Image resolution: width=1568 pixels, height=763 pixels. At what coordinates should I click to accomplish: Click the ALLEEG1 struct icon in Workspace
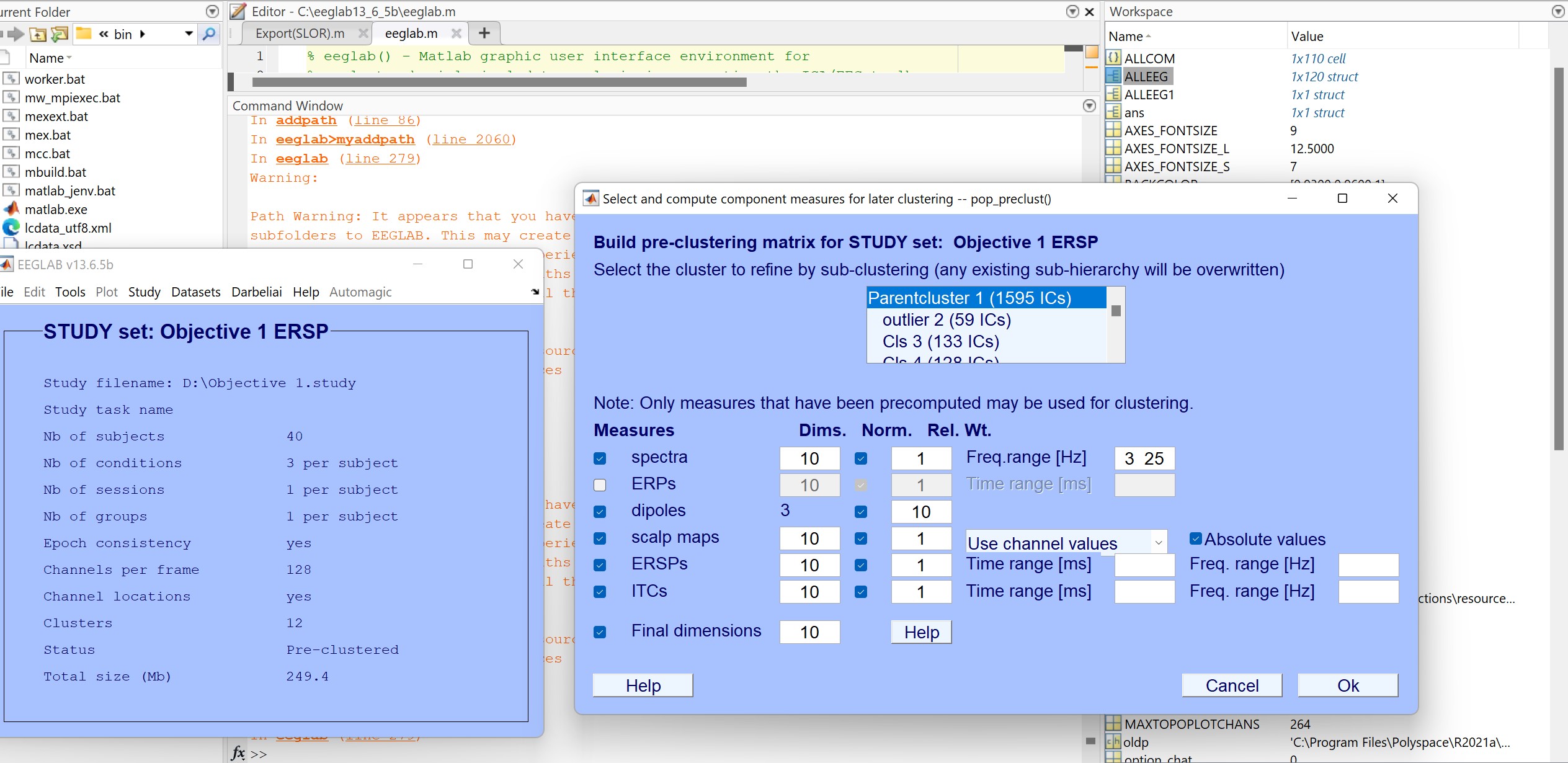(1113, 94)
